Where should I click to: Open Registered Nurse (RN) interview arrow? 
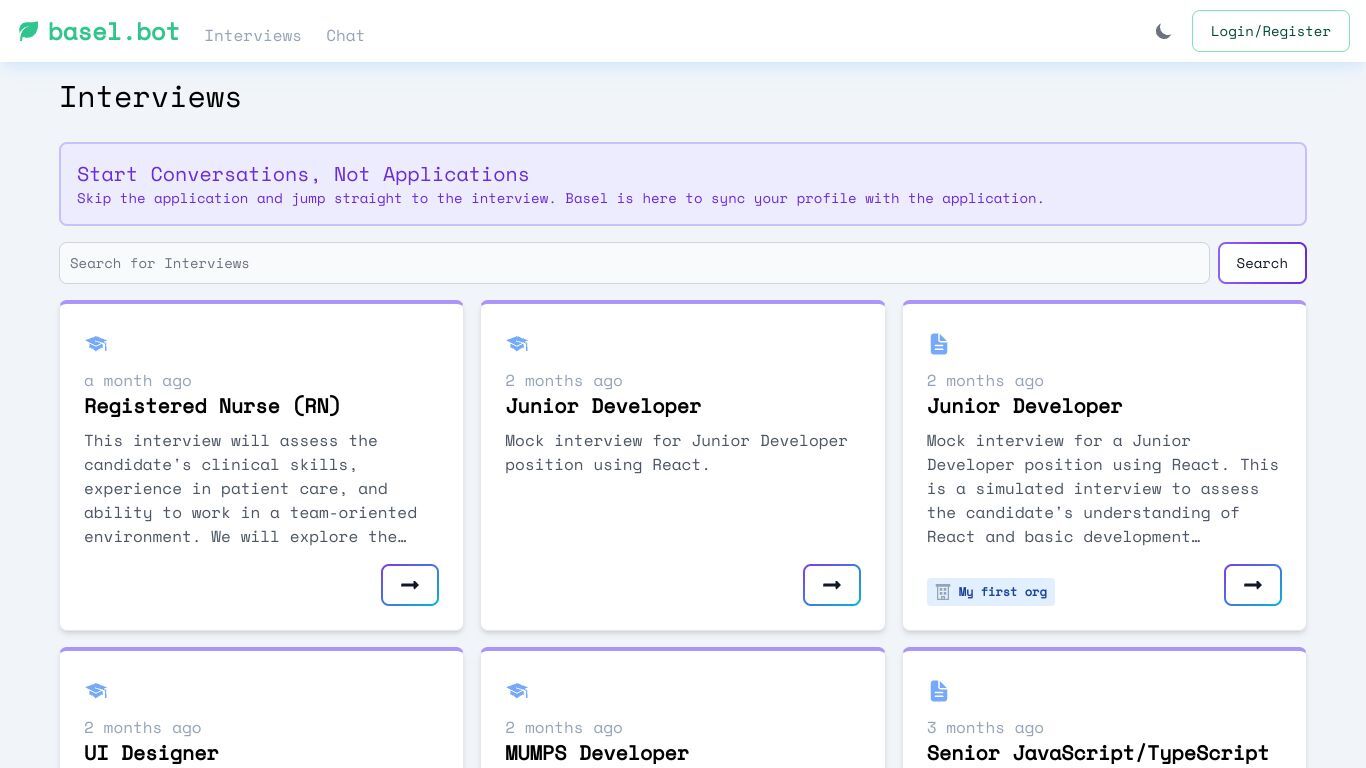tap(410, 585)
